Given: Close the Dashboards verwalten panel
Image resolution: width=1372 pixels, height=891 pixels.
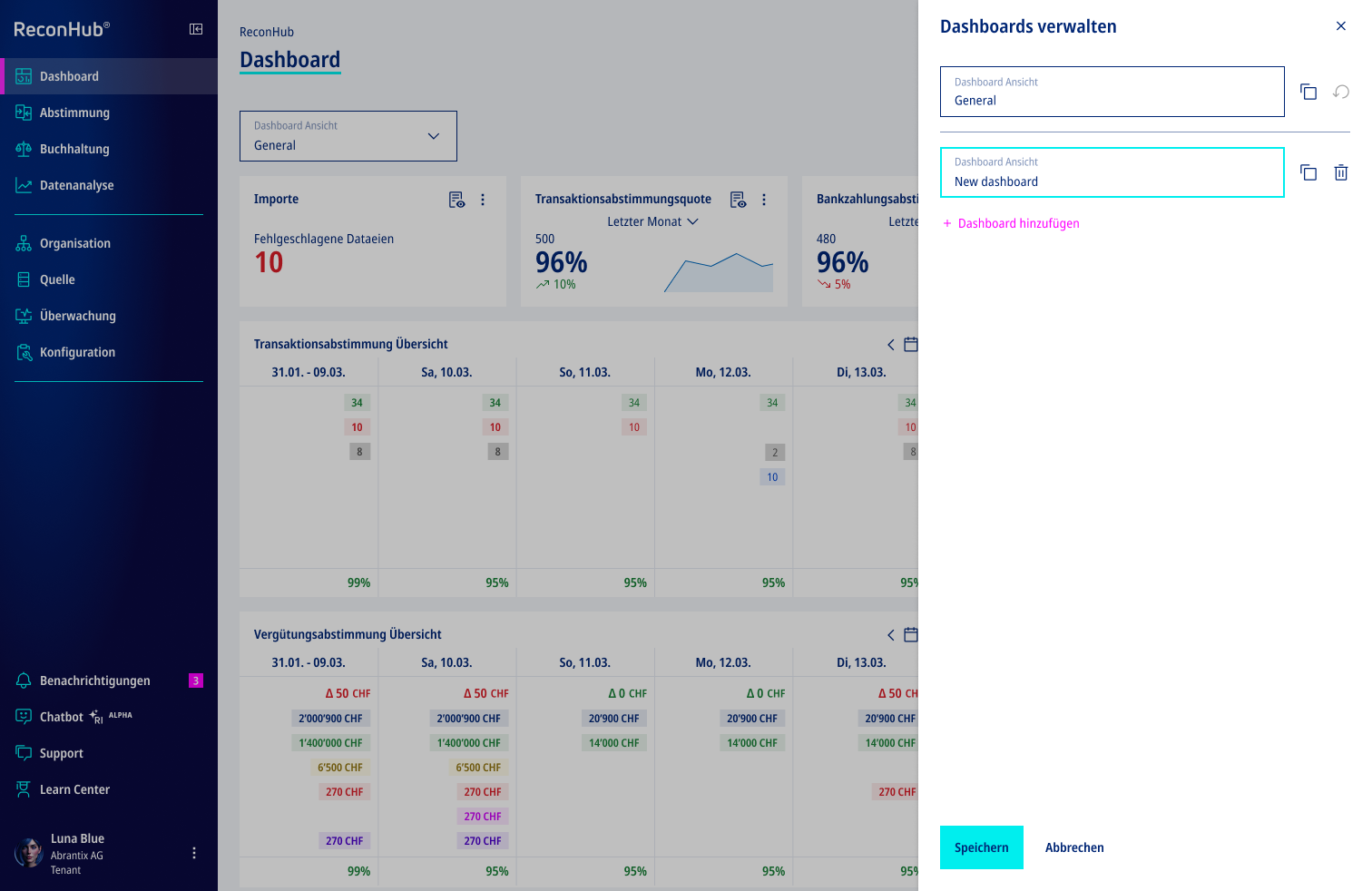Looking at the screenshot, I should [x=1341, y=26].
